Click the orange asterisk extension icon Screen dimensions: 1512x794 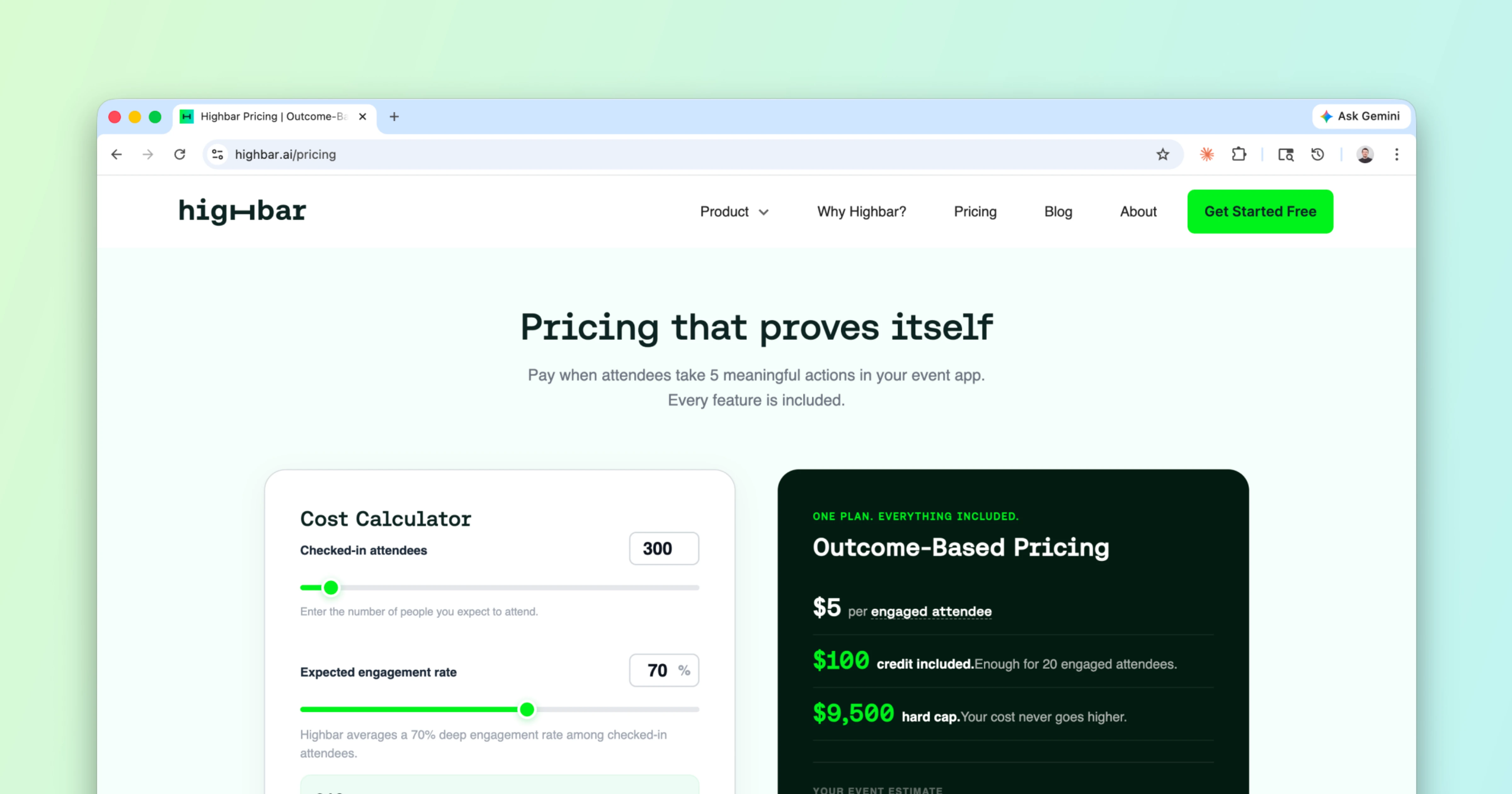(1207, 154)
